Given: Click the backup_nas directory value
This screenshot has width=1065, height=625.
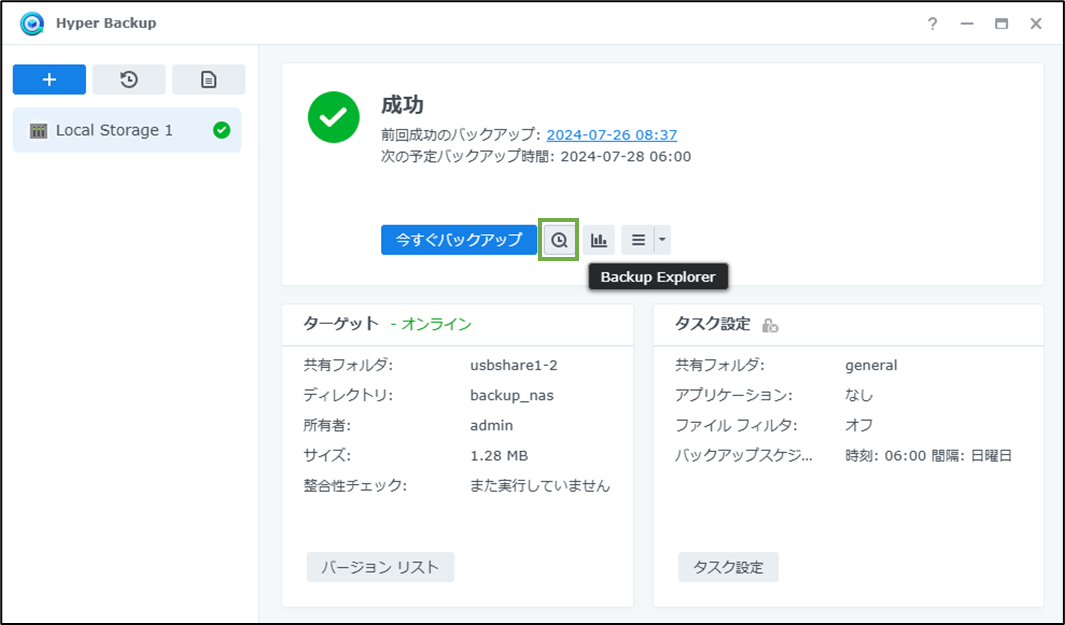Looking at the screenshot, I should click(511, 395).
